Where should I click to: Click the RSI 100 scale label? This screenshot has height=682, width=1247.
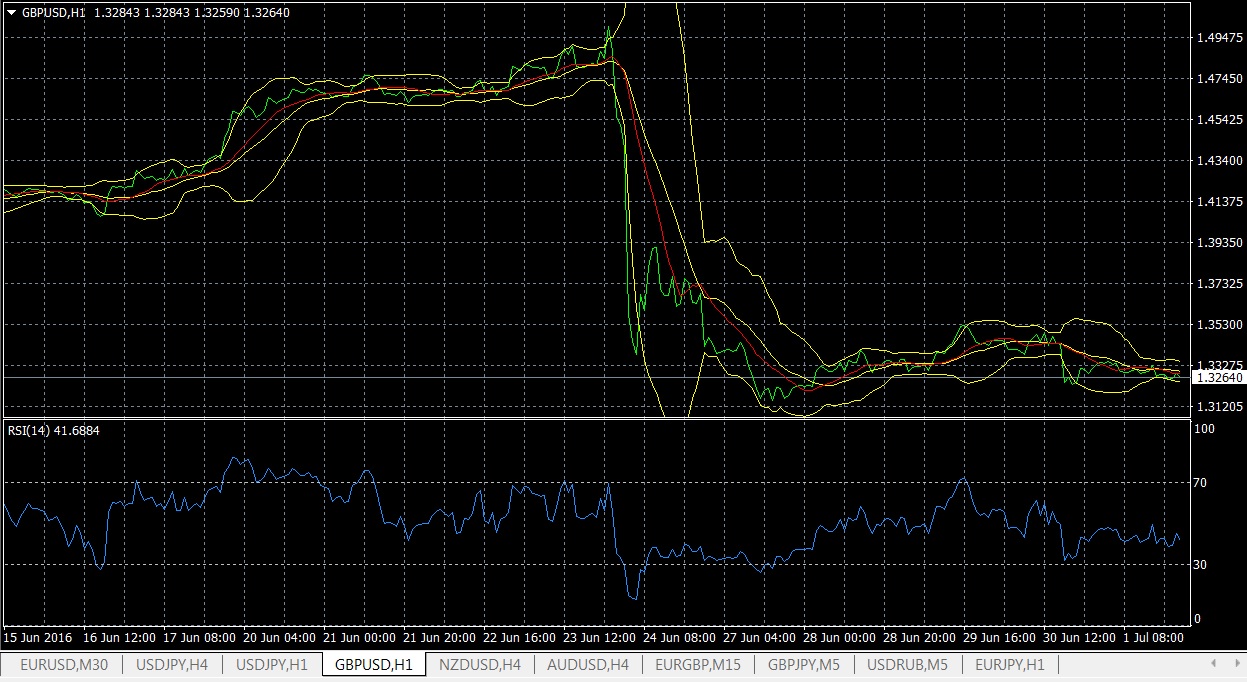click(1206, 429)
